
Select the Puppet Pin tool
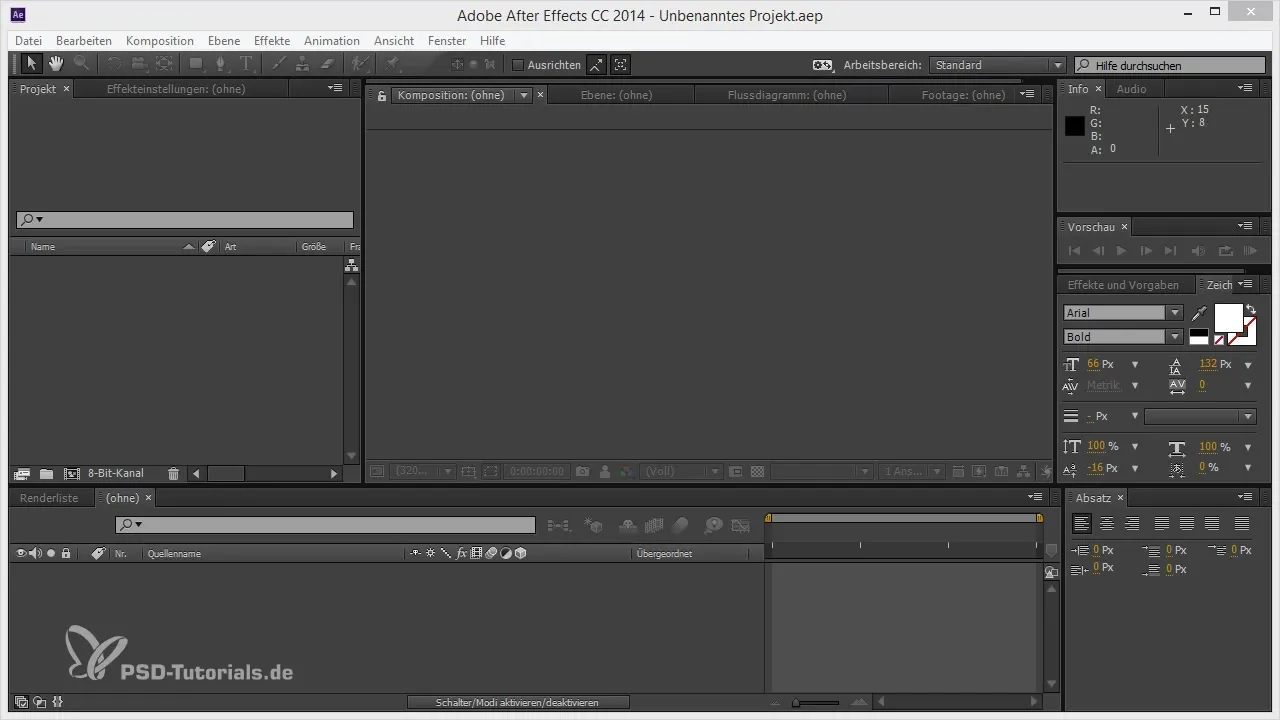[392, 64]
